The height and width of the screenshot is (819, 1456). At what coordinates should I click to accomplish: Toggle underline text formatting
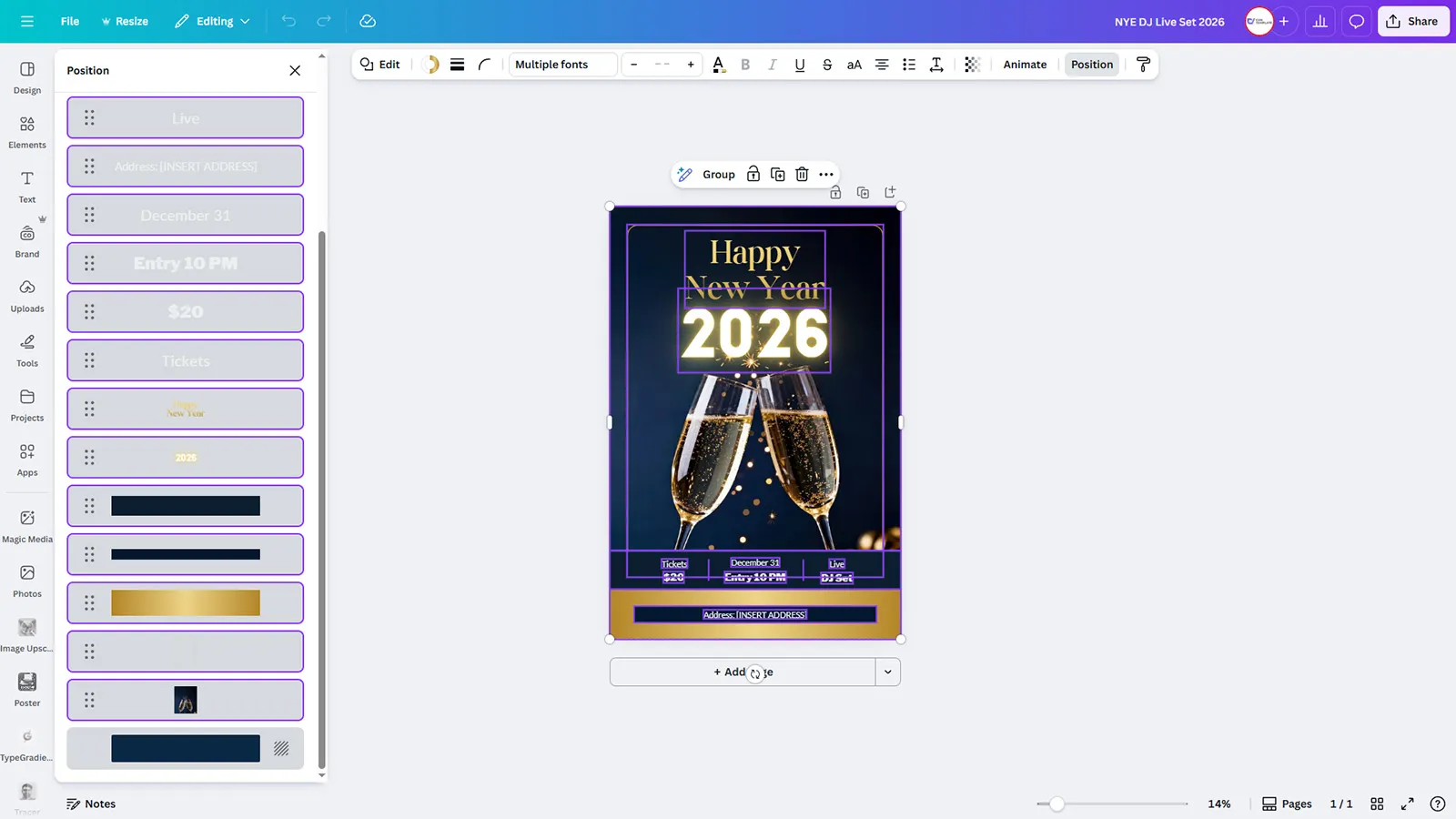[799, 65]
